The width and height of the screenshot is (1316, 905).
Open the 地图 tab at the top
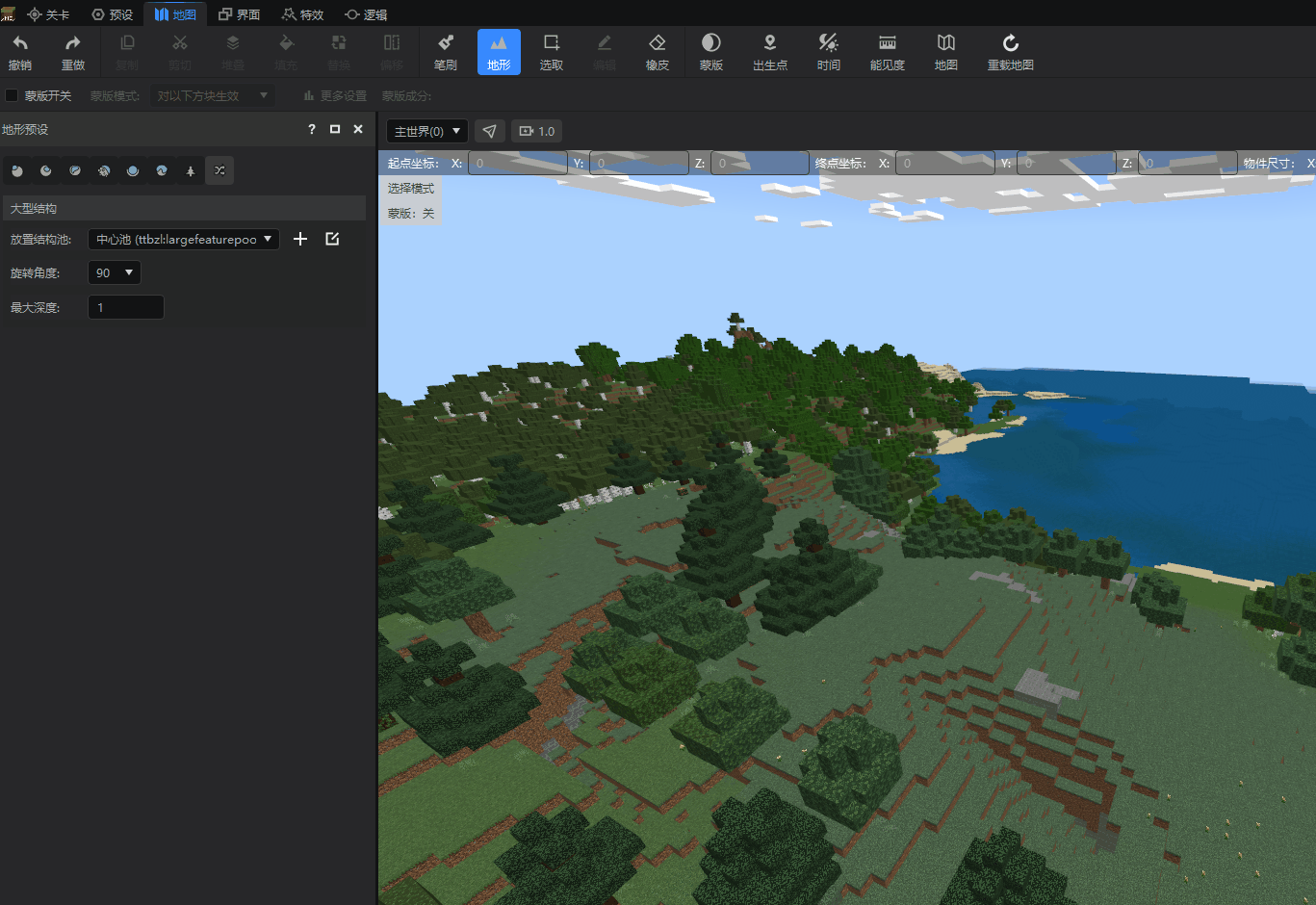(x=175, y=14)
